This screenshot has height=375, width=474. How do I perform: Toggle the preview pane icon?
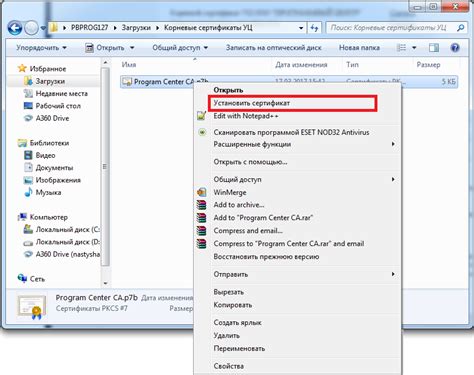coord(434,48)
